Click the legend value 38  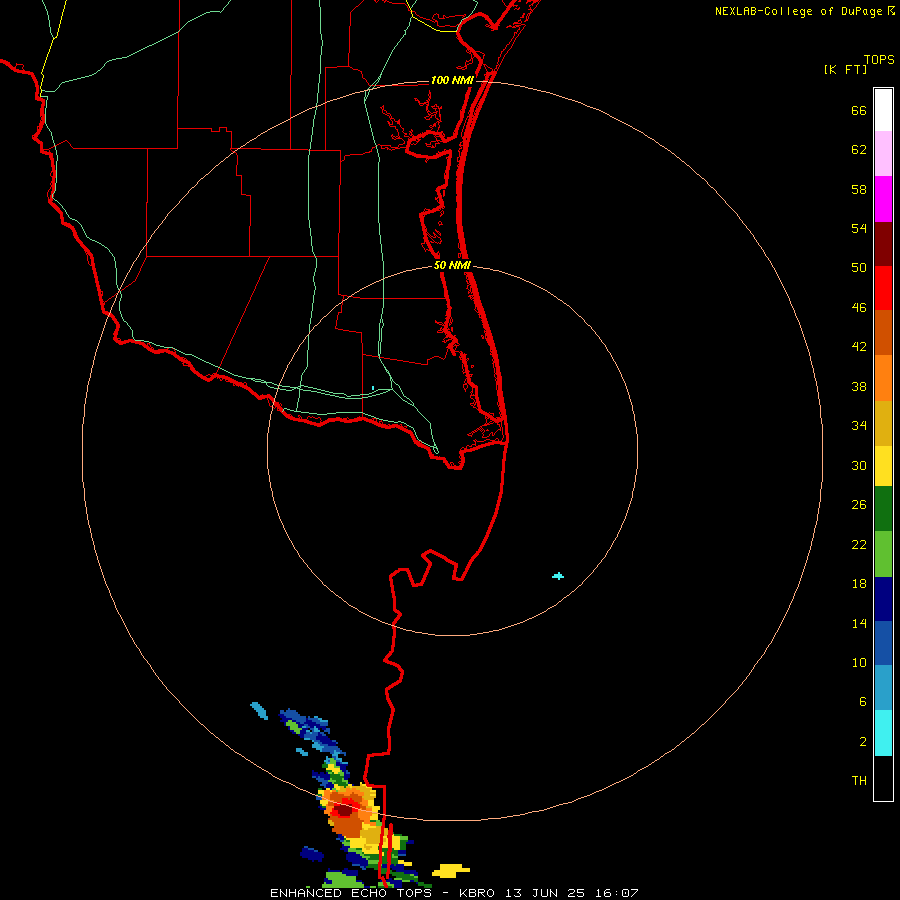coord(859,386)
